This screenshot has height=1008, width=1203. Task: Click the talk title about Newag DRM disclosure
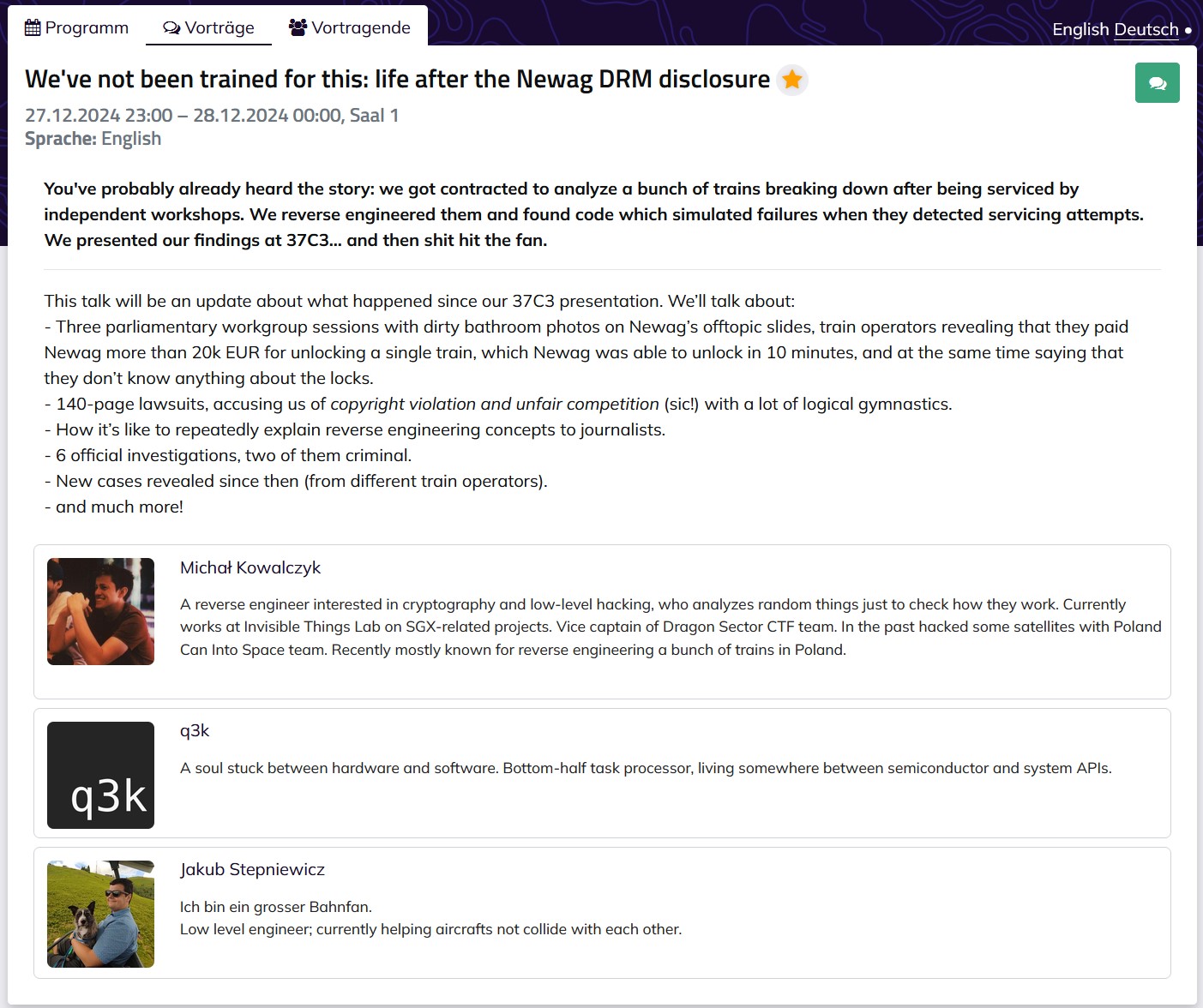[398, 80]
